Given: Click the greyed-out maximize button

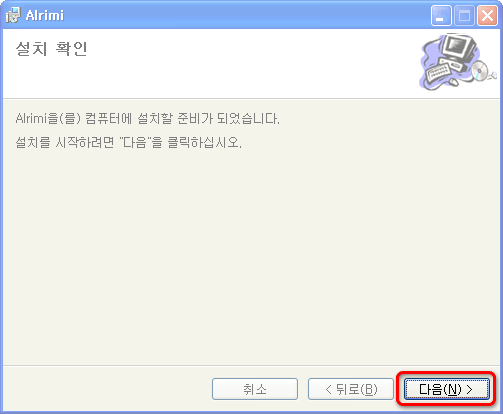Looking at the screenshot, I should coord(464,16).
